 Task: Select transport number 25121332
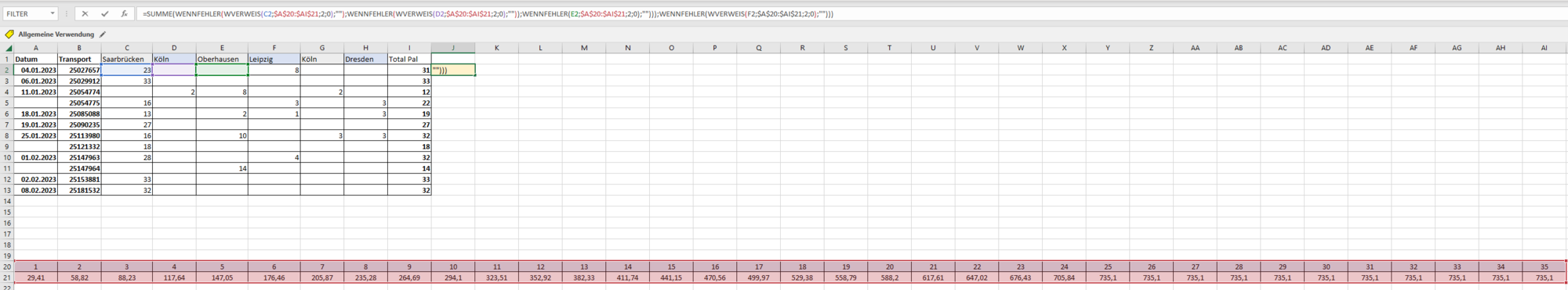(x=79, y=147)
